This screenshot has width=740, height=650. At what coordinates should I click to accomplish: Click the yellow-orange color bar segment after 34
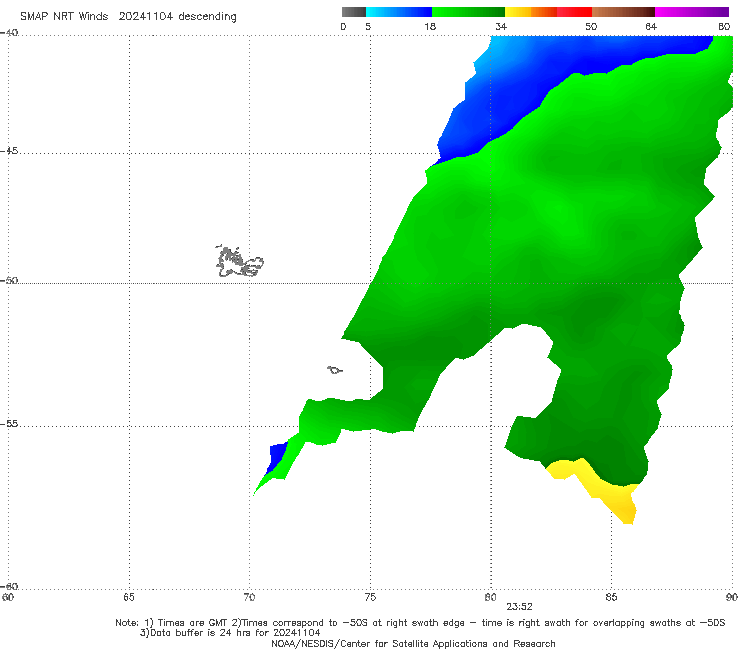(x=530, y=12)
